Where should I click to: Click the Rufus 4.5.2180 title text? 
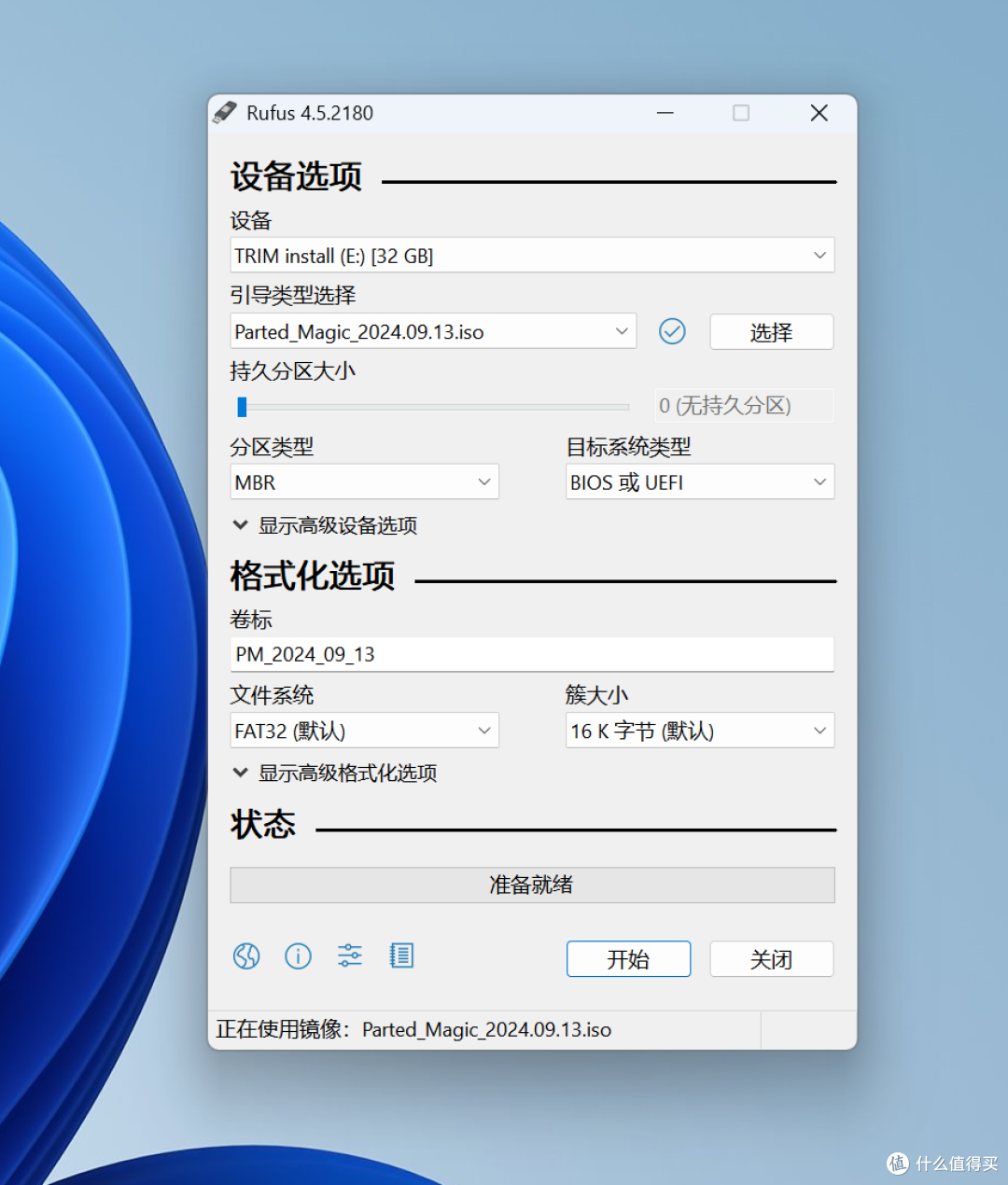pyautogui.click(x=310, y=113)
